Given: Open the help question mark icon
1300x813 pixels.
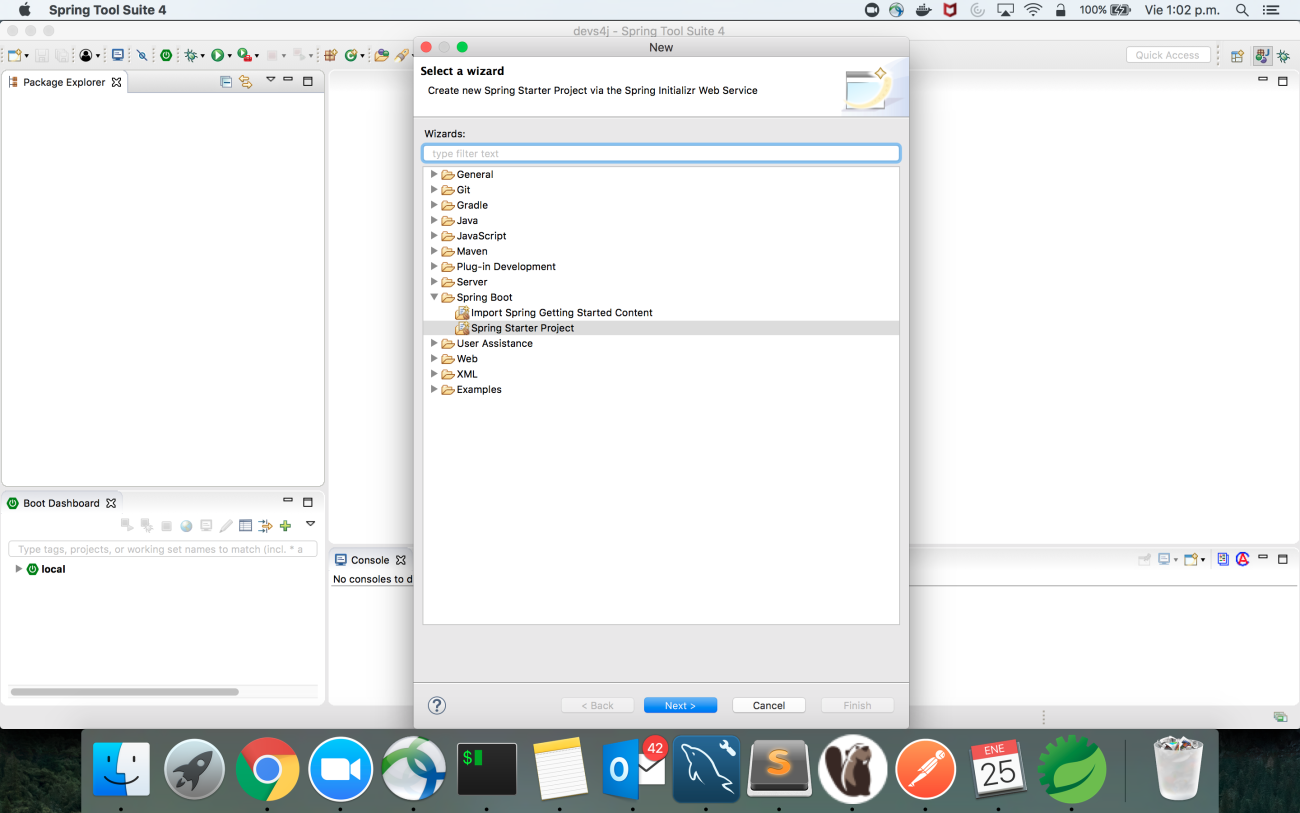Looking at the screenshot, I should click(x=437, y=705).
